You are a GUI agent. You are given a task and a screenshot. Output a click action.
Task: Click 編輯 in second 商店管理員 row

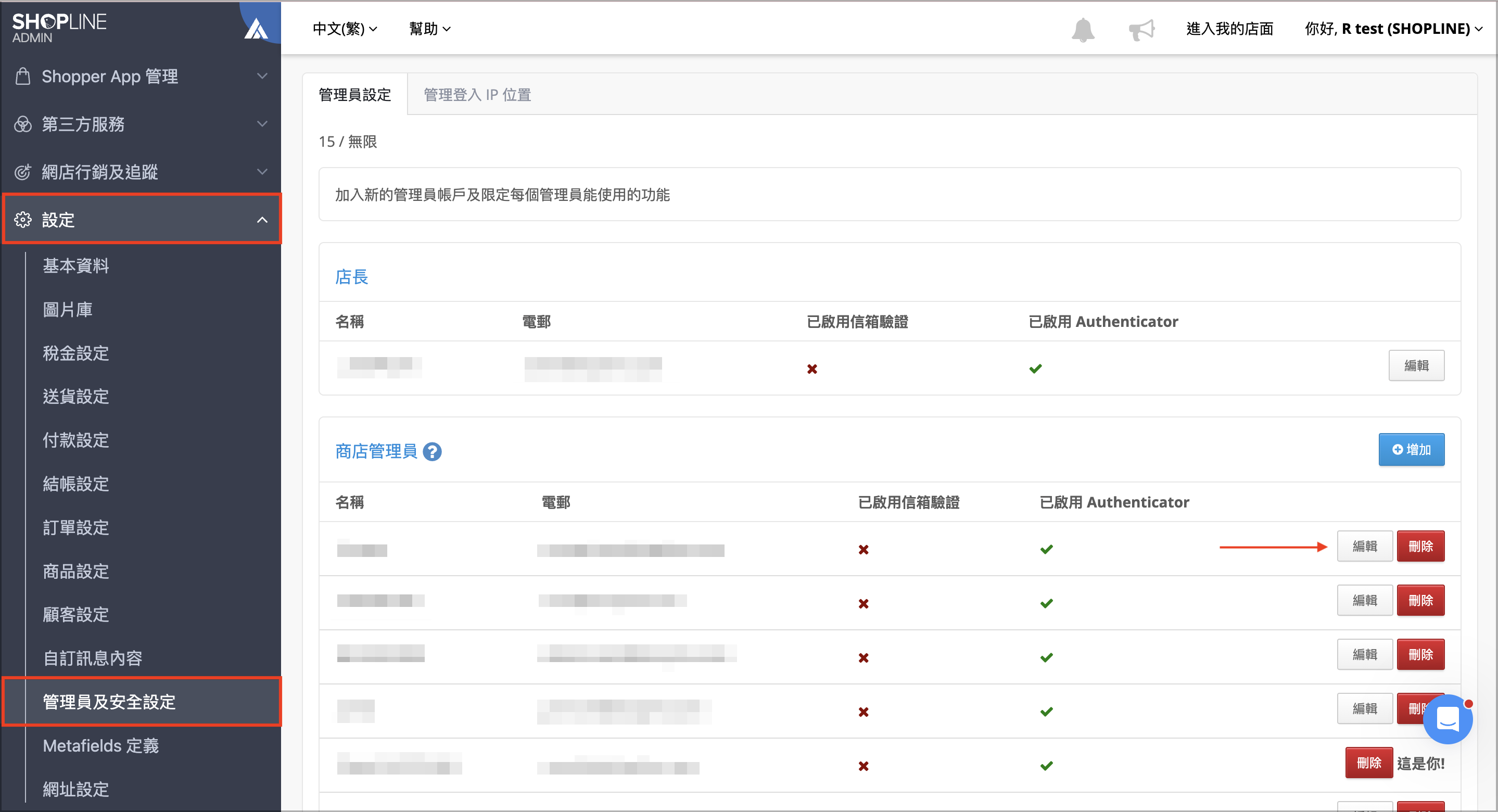(1364, 600)
